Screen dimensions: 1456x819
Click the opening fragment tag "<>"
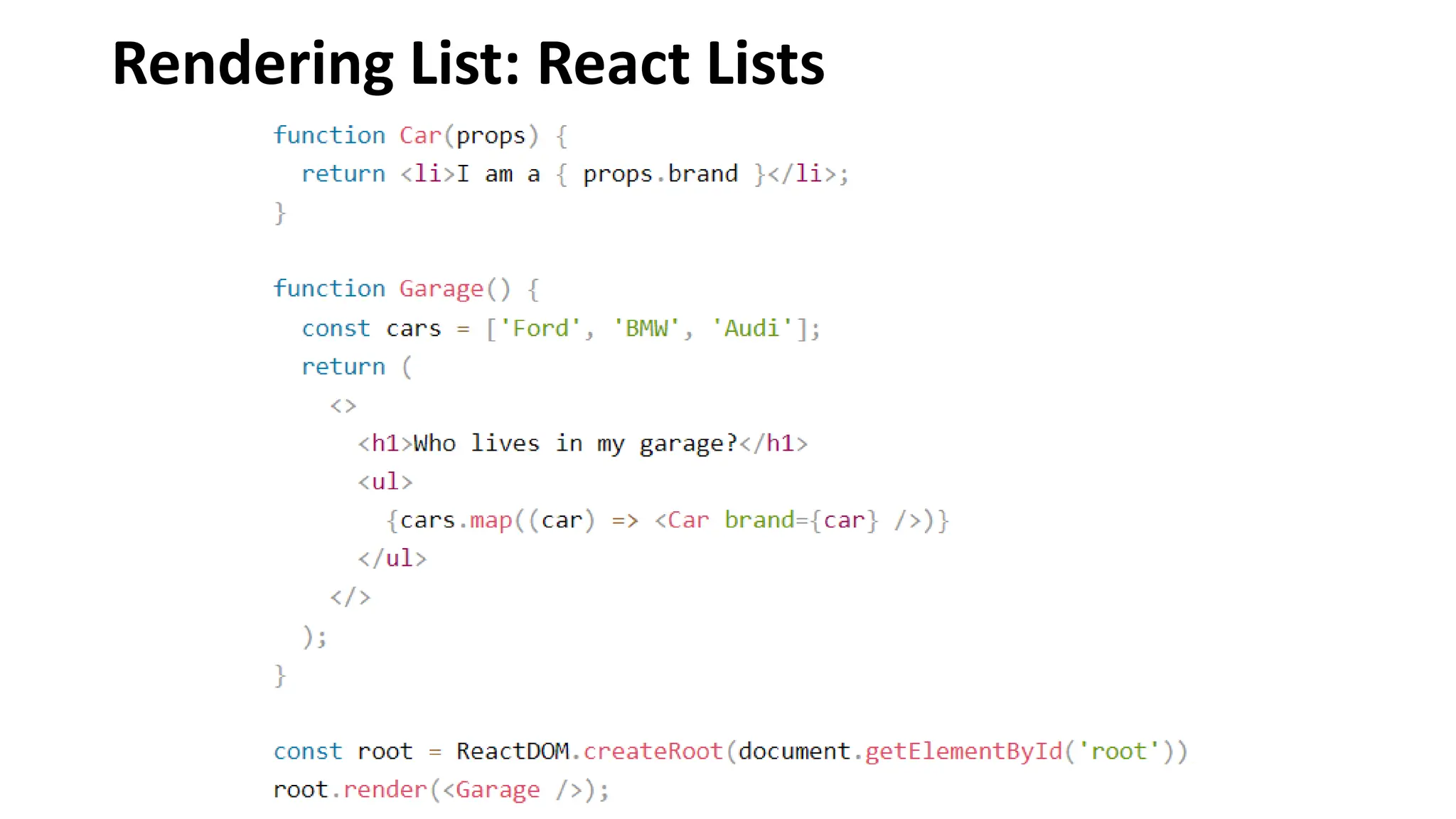pyautogui.click(x=343, y=405)
